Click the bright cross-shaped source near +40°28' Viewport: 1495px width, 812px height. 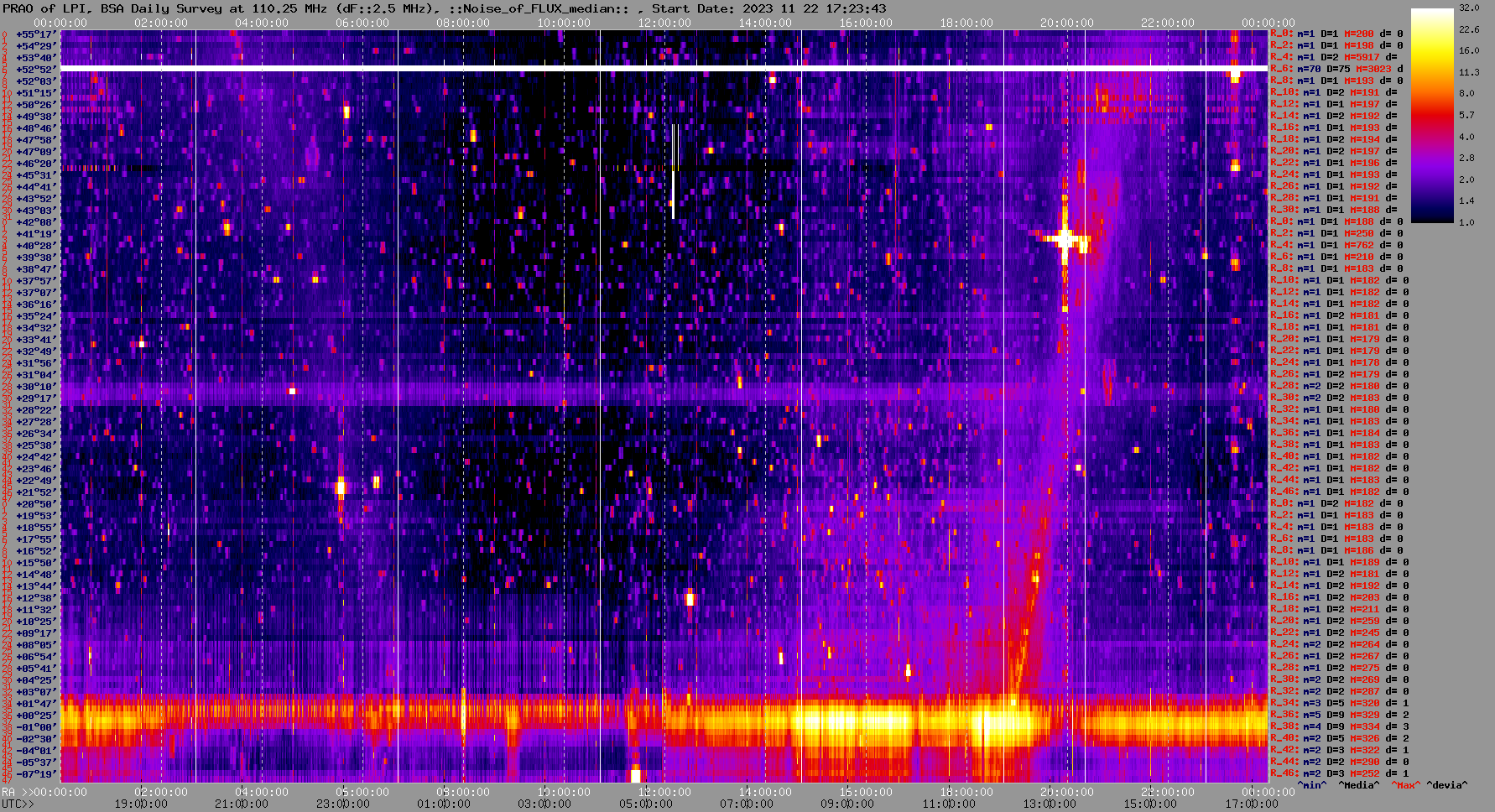(x=1065, y=240)
